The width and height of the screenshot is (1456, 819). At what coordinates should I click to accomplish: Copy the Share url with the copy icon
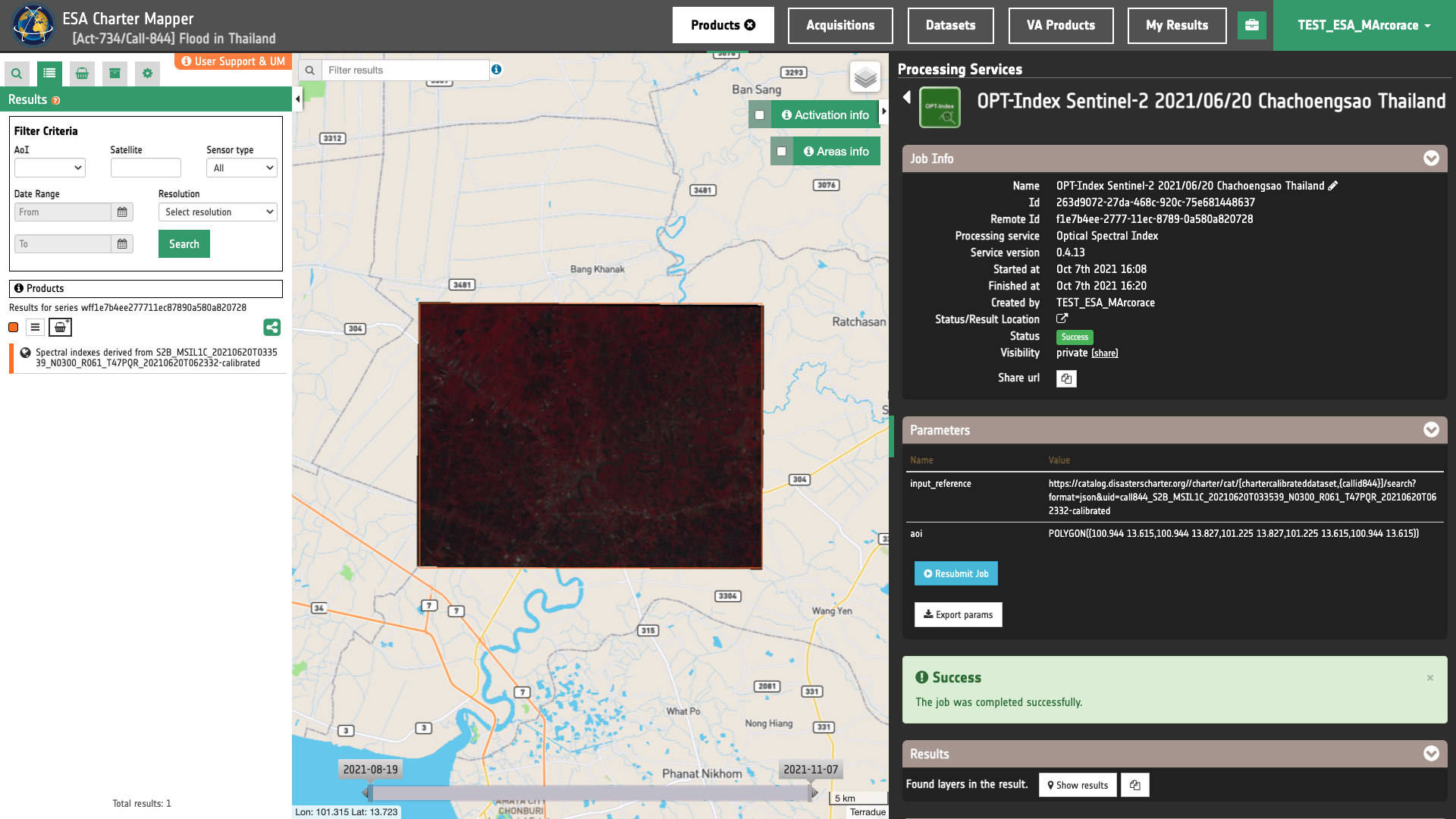click(1066, 378)
